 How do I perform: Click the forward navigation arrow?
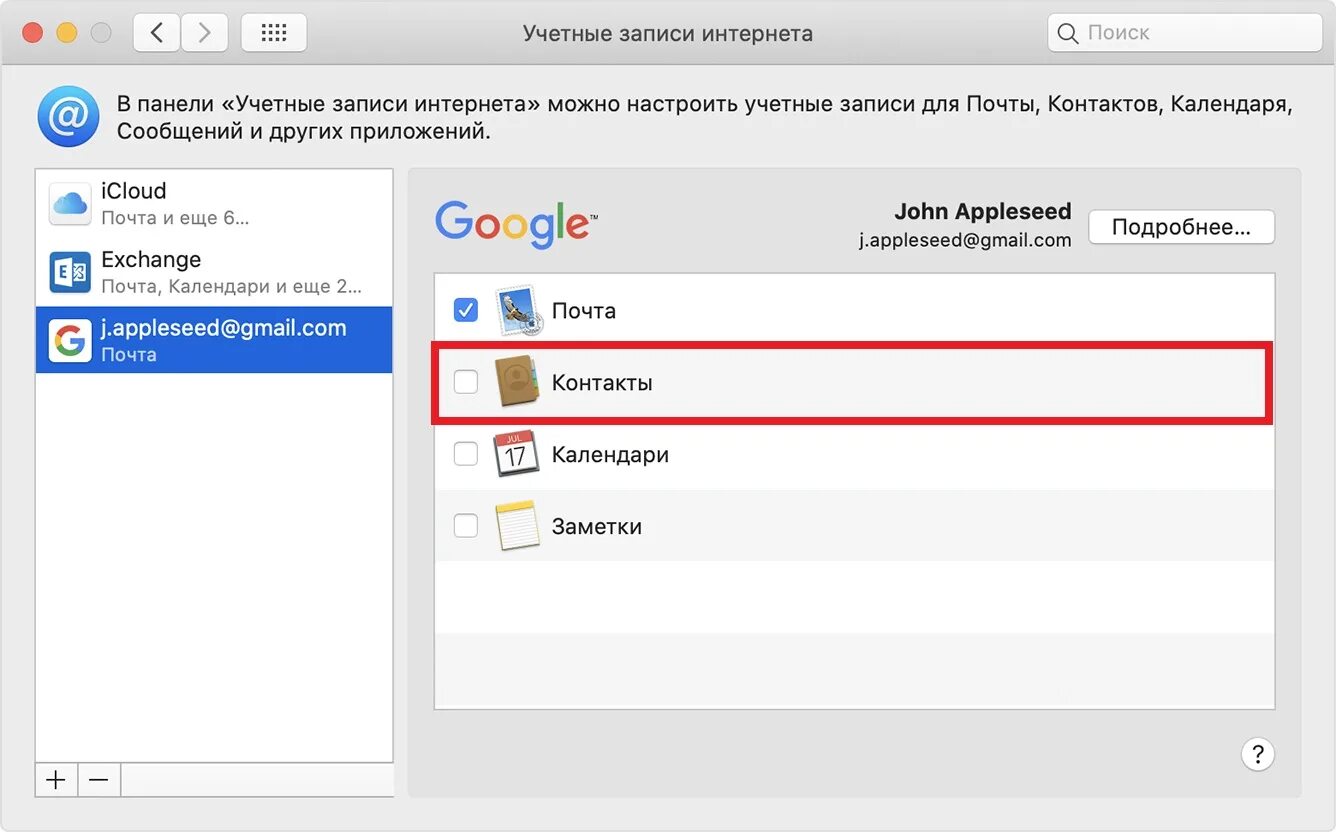pyautogui.click(x=204, y=33)
